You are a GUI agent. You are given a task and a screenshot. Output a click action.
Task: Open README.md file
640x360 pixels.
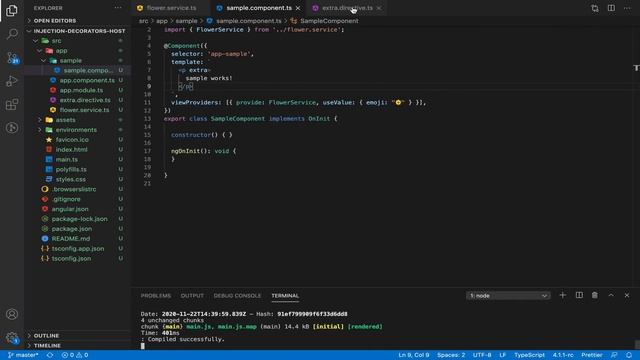pyautogui.click(x=71, y=239)
